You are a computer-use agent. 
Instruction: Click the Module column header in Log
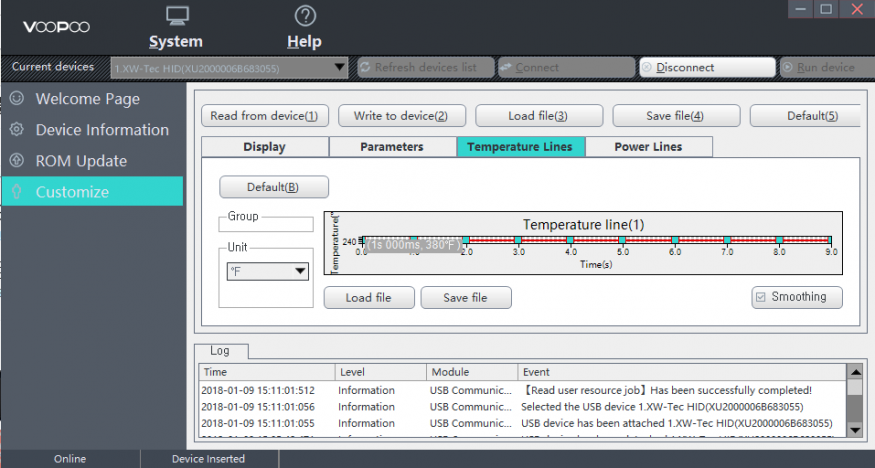[473, 372]
